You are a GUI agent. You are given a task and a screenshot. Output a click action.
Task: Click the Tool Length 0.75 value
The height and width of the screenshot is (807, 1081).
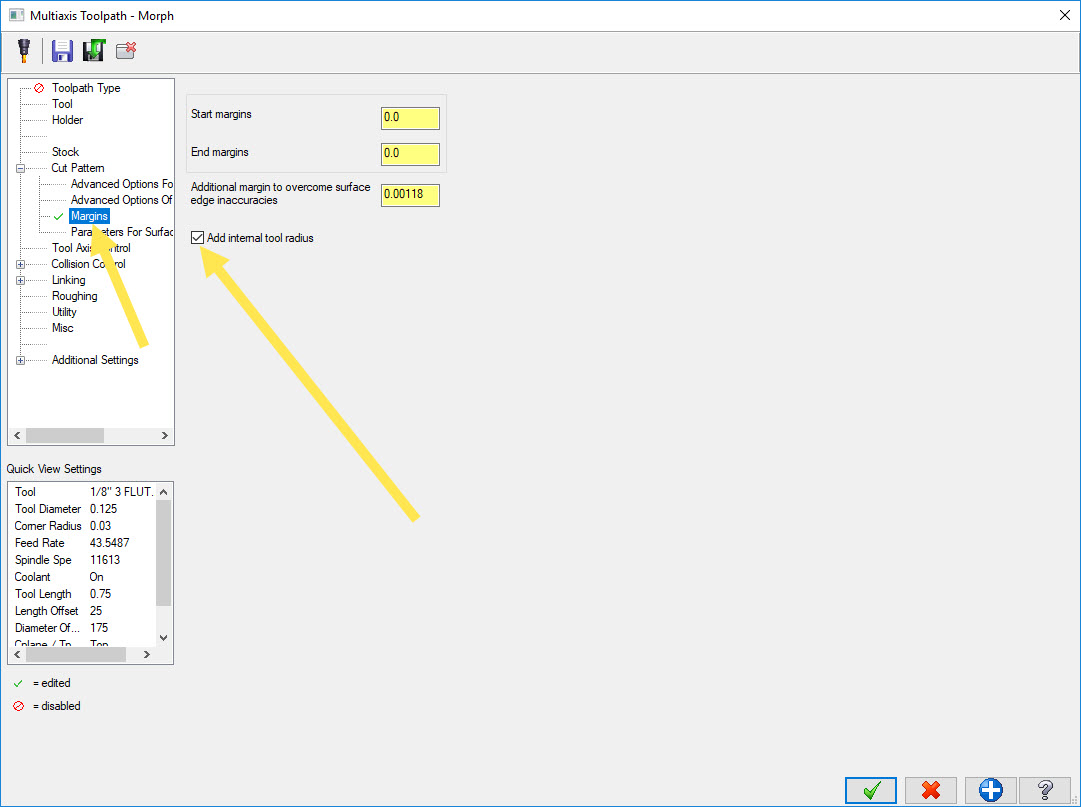click(101, 594)
